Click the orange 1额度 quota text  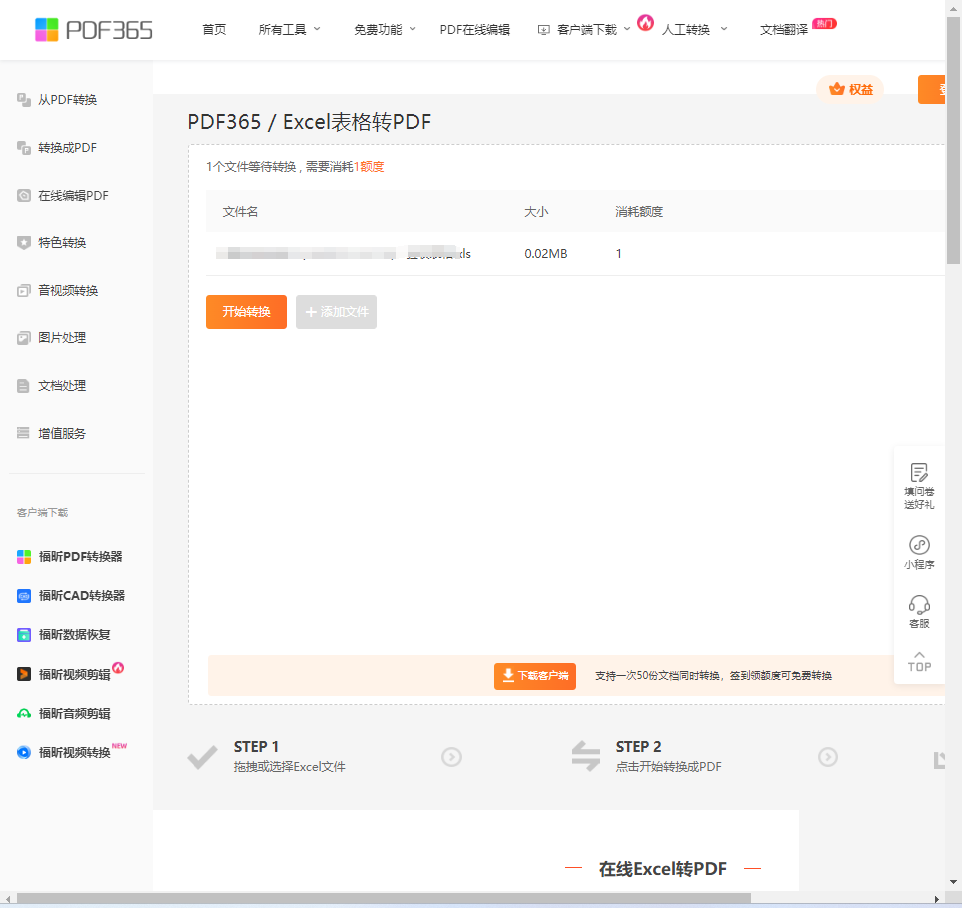(x=369, y=167)
